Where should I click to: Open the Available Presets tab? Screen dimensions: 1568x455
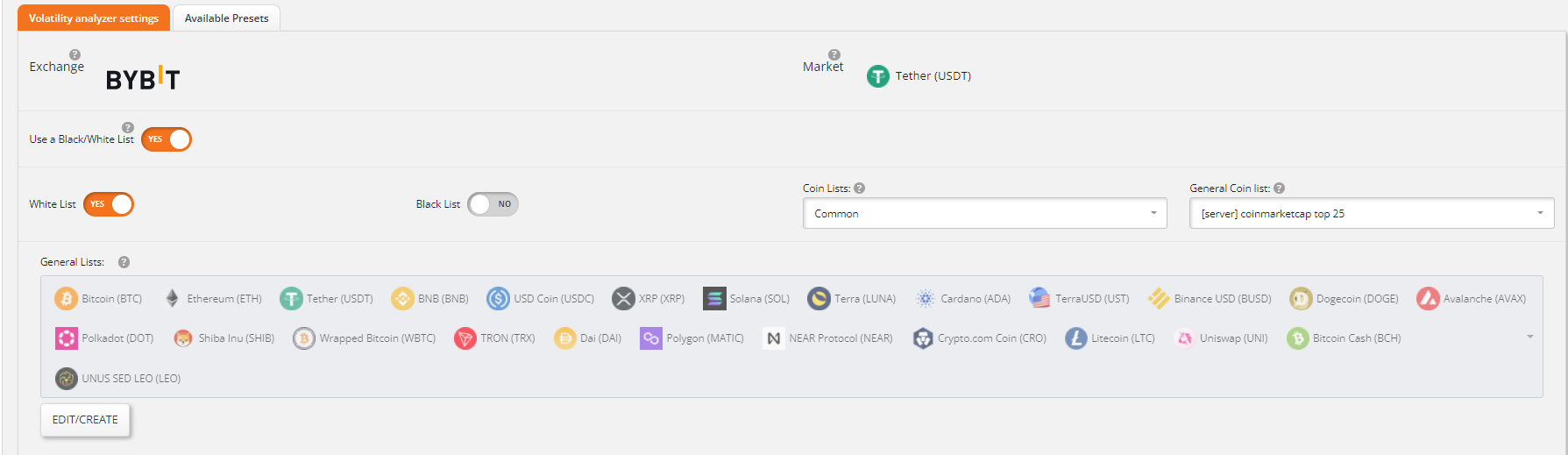click(x=226, y=18)
